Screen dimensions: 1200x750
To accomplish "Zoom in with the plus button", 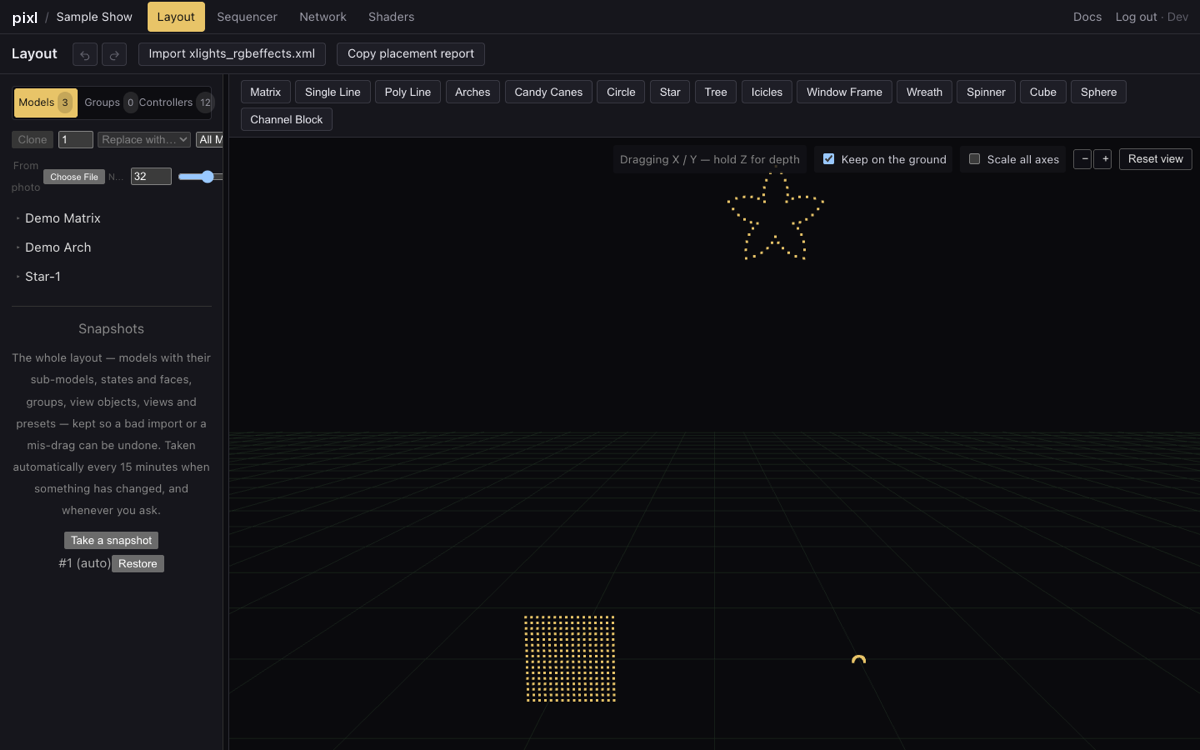I will coord(1103,159).
